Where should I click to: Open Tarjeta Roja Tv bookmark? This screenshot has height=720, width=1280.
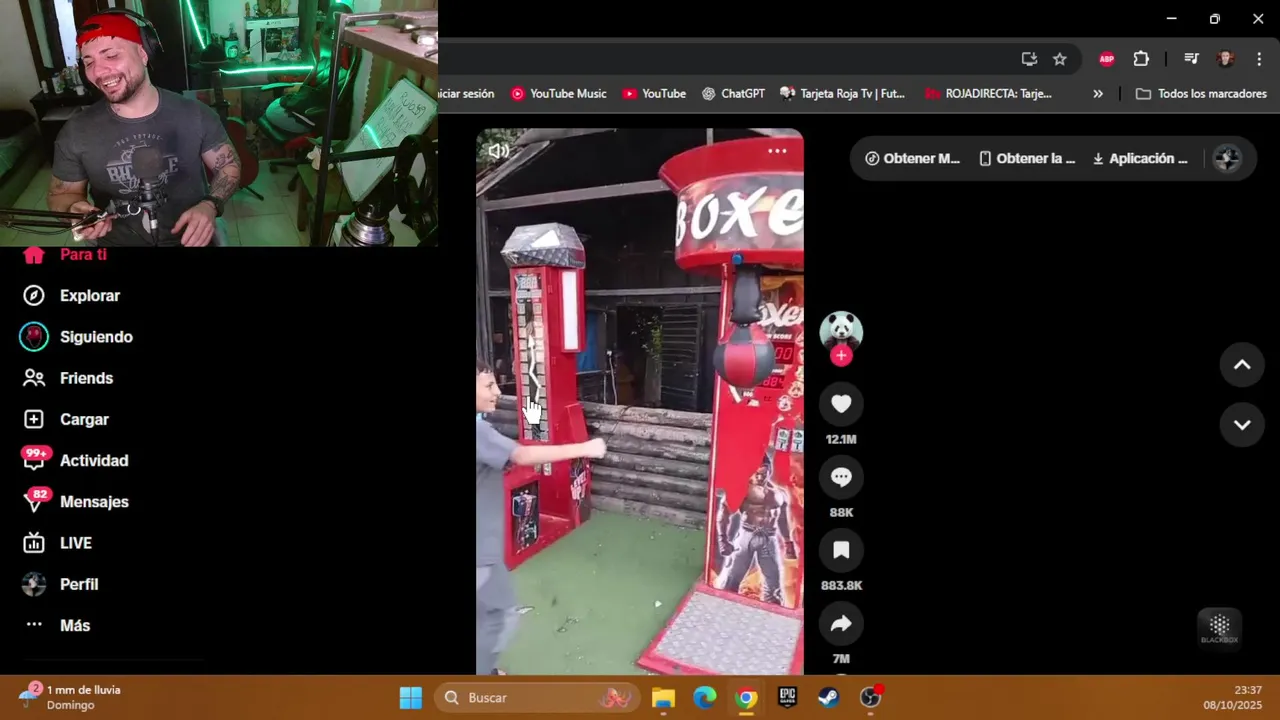[843, 94]
